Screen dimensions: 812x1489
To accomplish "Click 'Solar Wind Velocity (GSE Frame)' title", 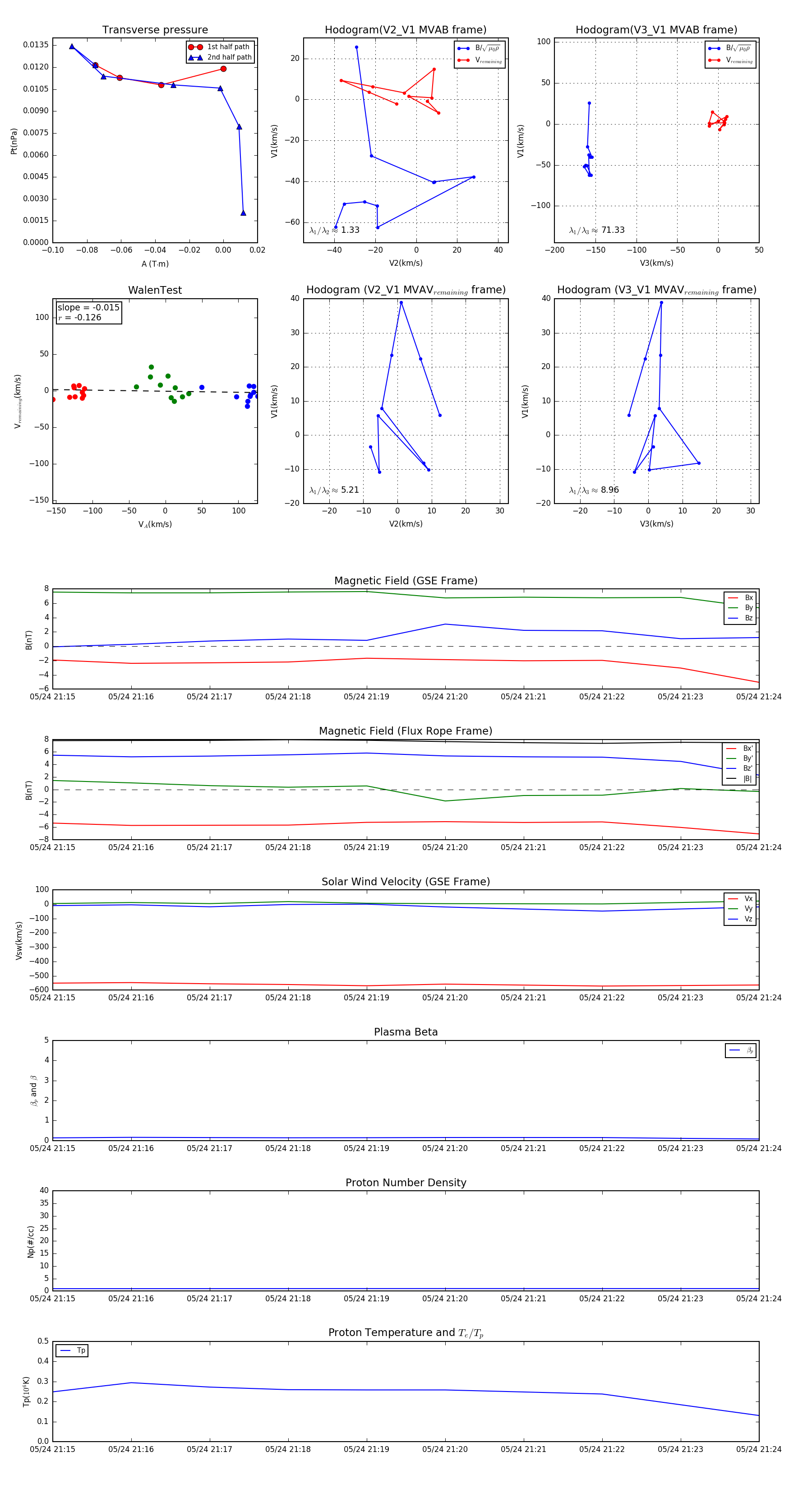I will 406,882.
